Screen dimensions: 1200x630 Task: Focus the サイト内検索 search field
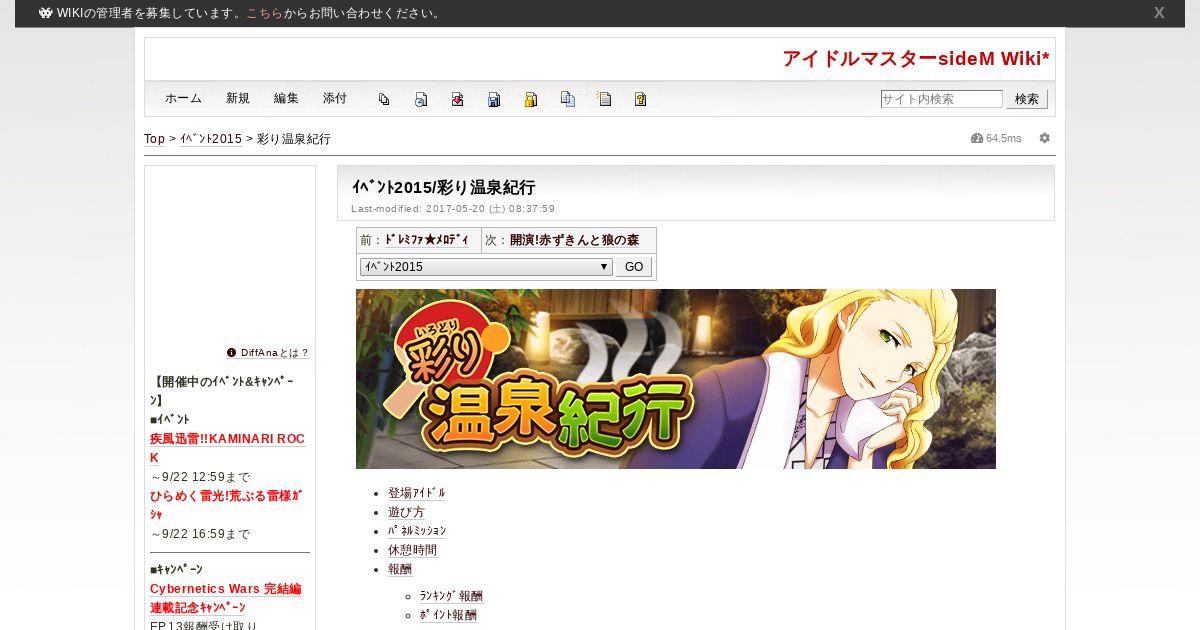(x=941, y=99)
